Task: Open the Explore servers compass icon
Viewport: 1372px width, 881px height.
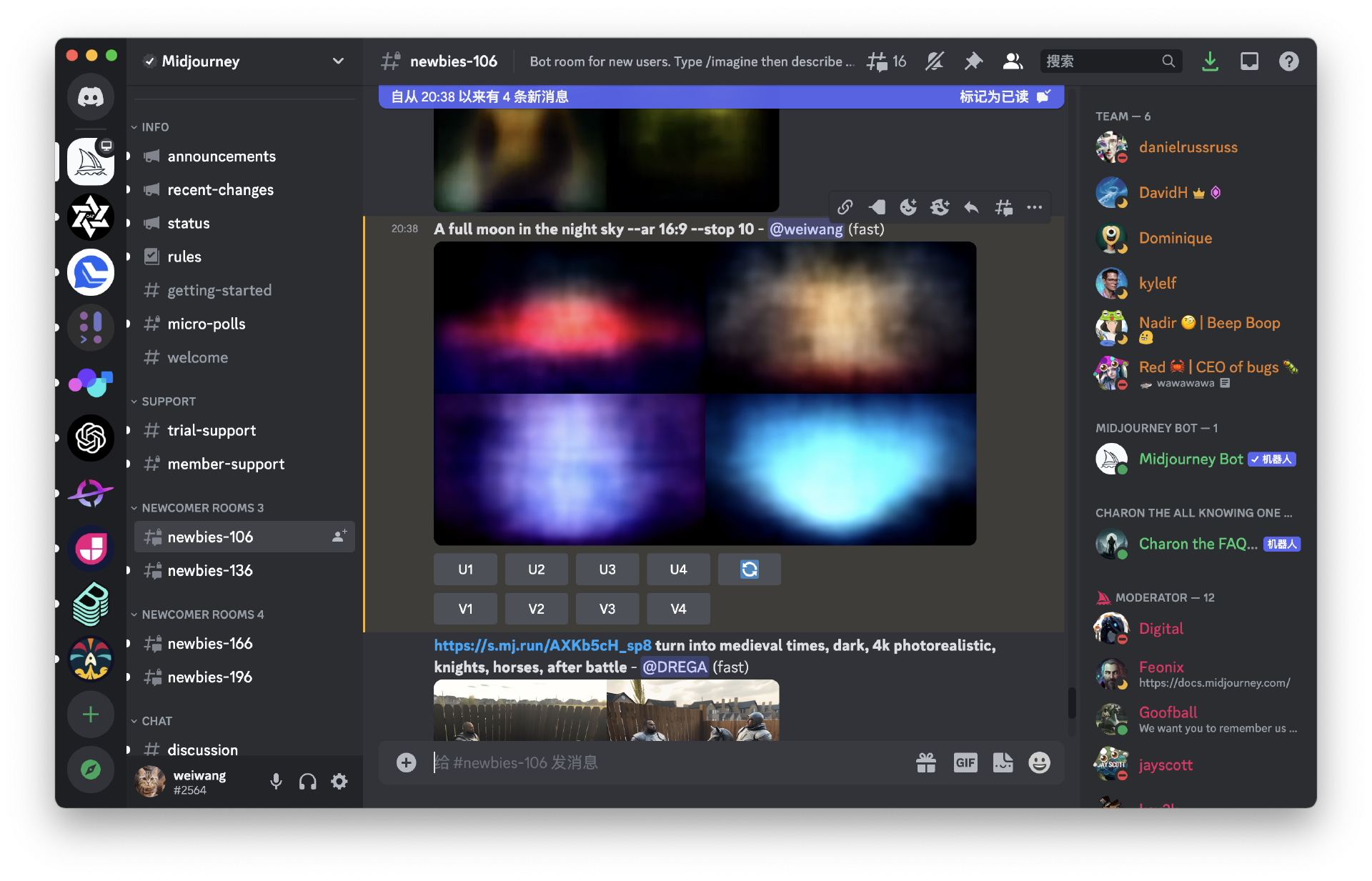Action: coord(91,770)
